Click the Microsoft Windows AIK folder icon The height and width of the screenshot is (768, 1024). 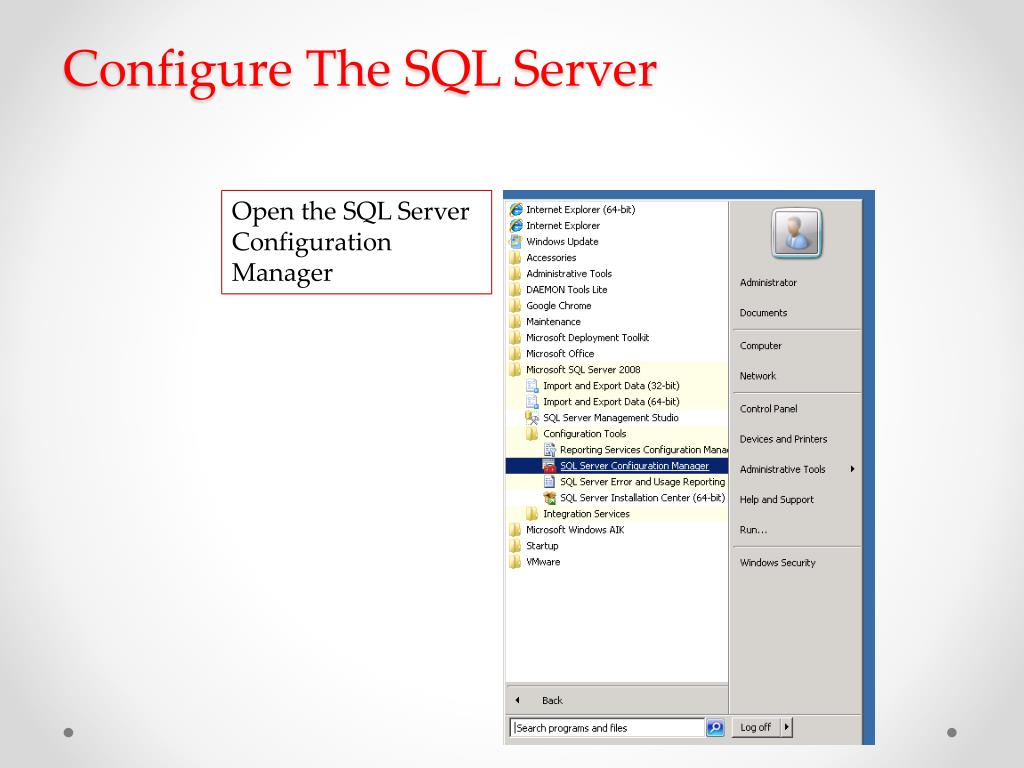pos(516,530)
